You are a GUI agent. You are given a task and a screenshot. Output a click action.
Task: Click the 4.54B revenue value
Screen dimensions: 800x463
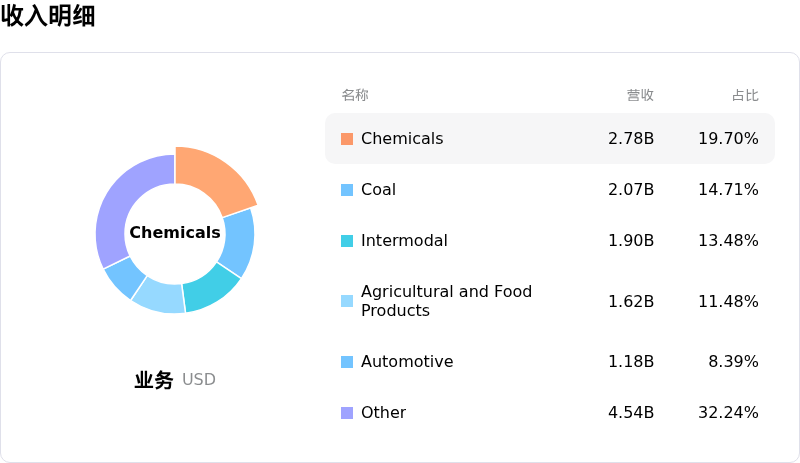[631, 412]
